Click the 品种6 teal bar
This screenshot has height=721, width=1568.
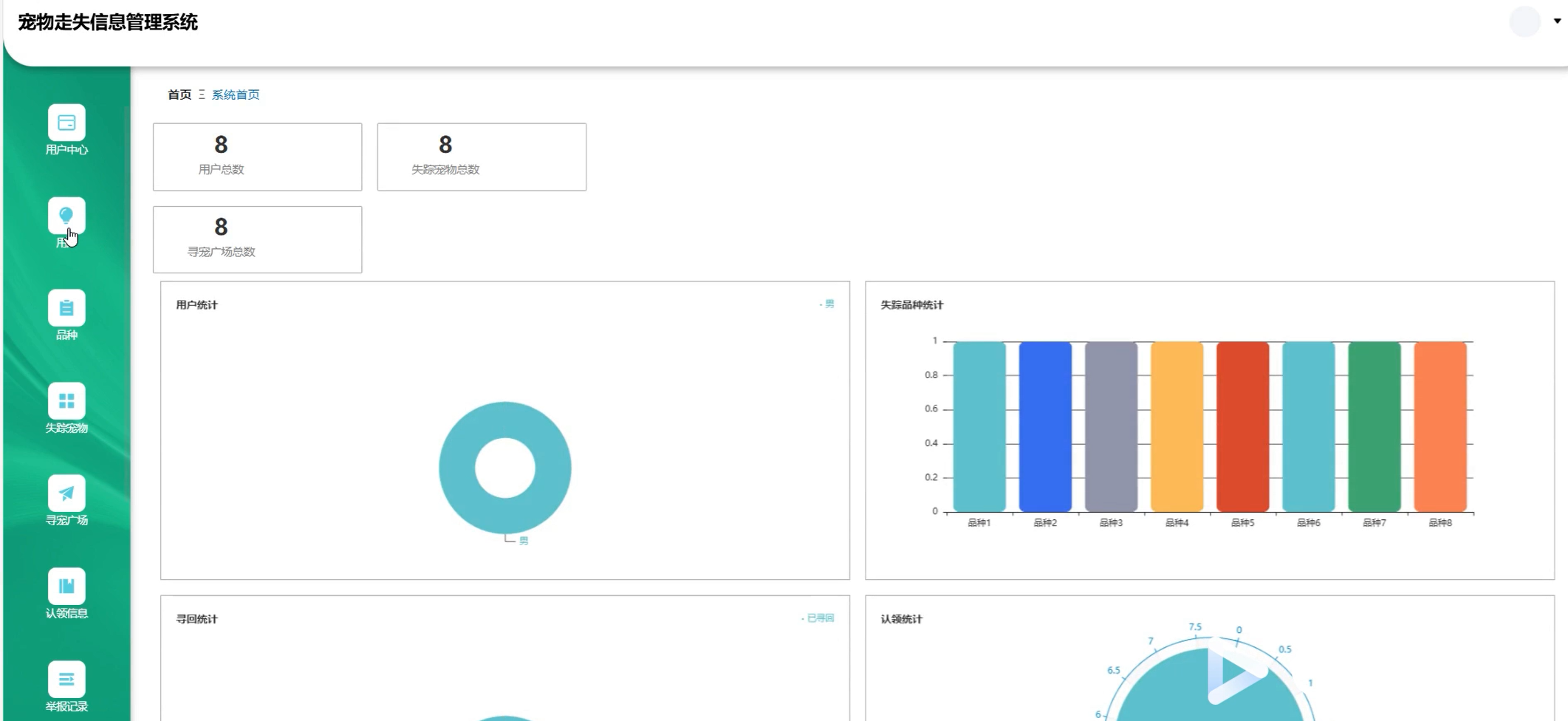coord(1309,426)
